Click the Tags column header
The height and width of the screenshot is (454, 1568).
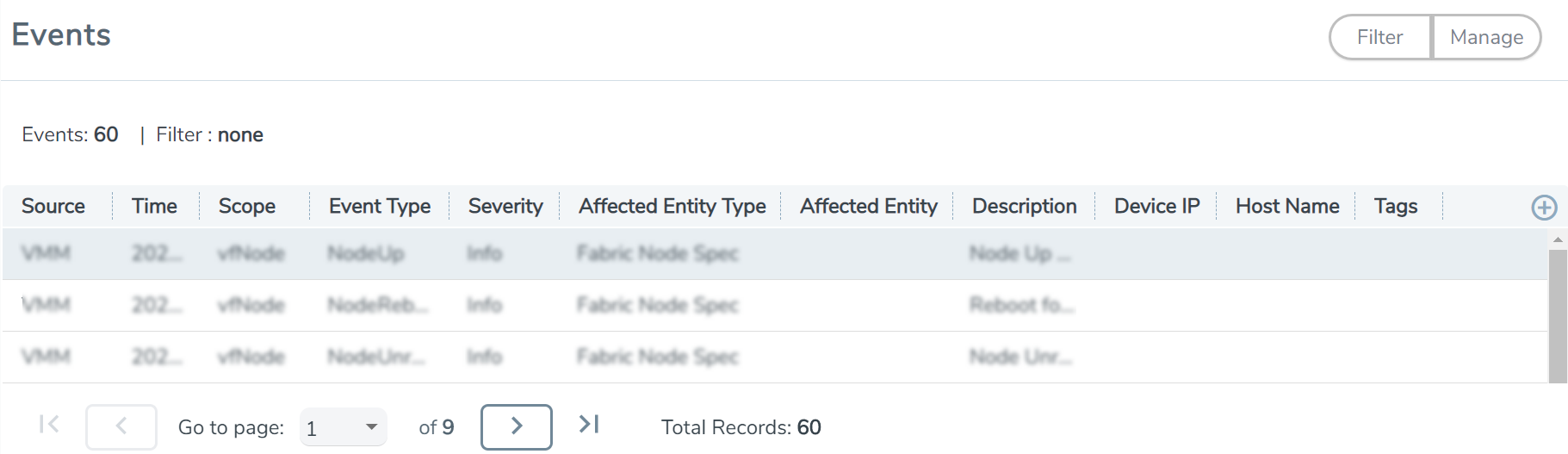(x=1396, y=206)
